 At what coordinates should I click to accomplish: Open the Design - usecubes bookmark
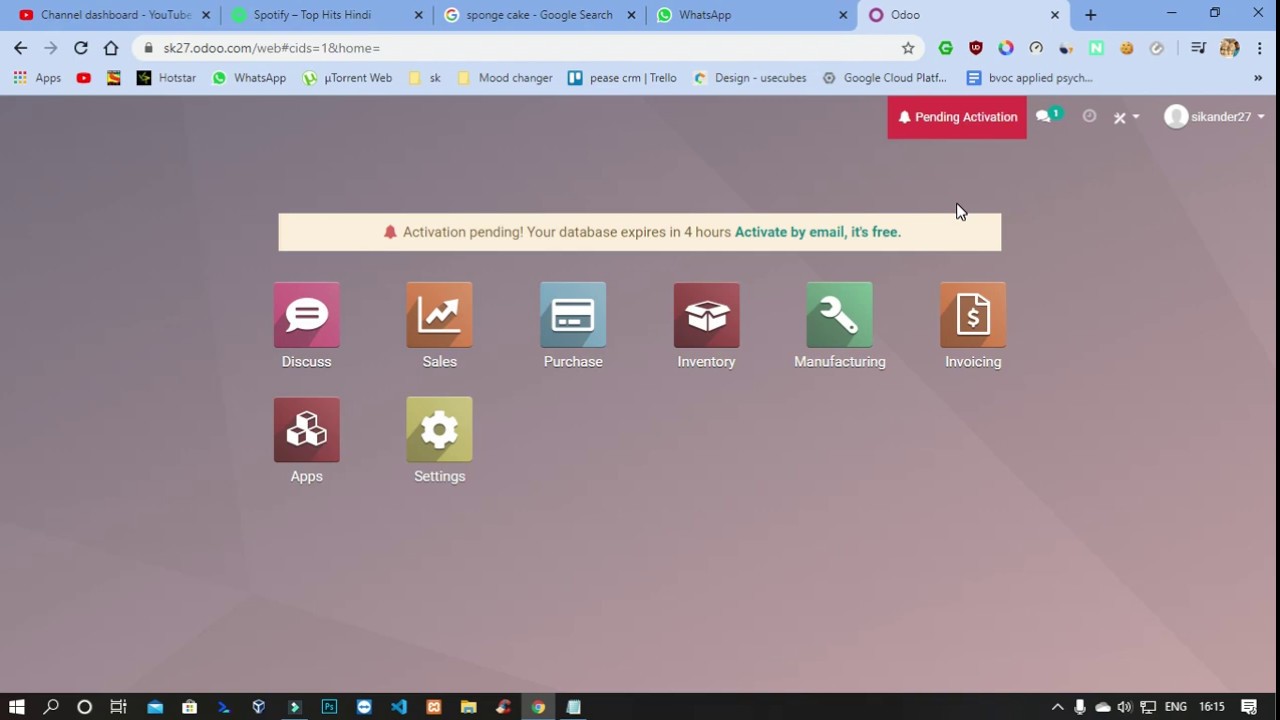749,78
